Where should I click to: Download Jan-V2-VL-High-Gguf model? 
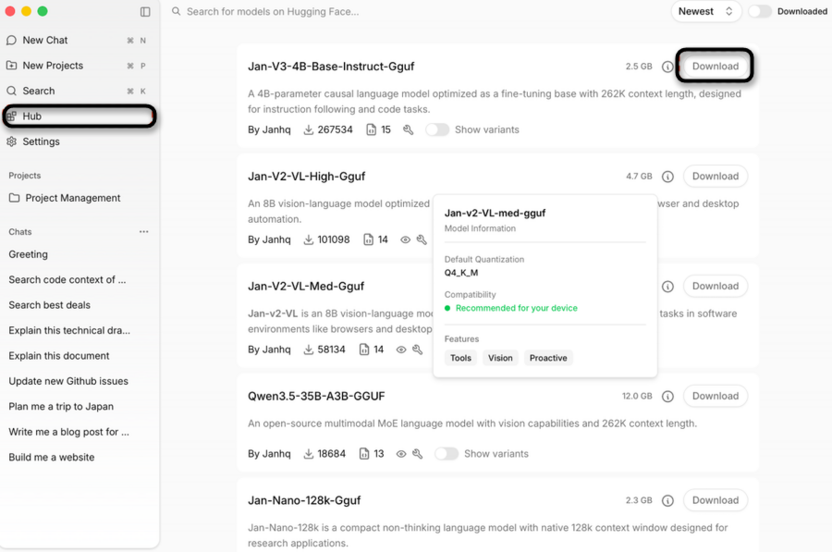[715, 176]
